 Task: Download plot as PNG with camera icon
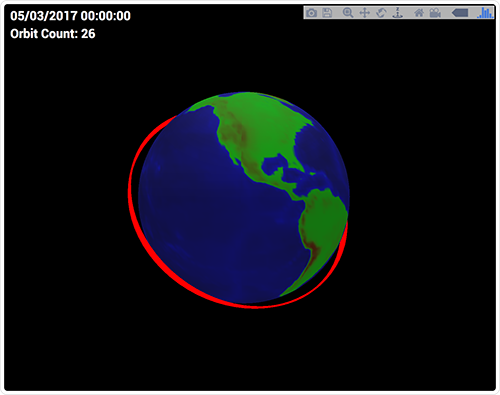click(x=311, y=13)
